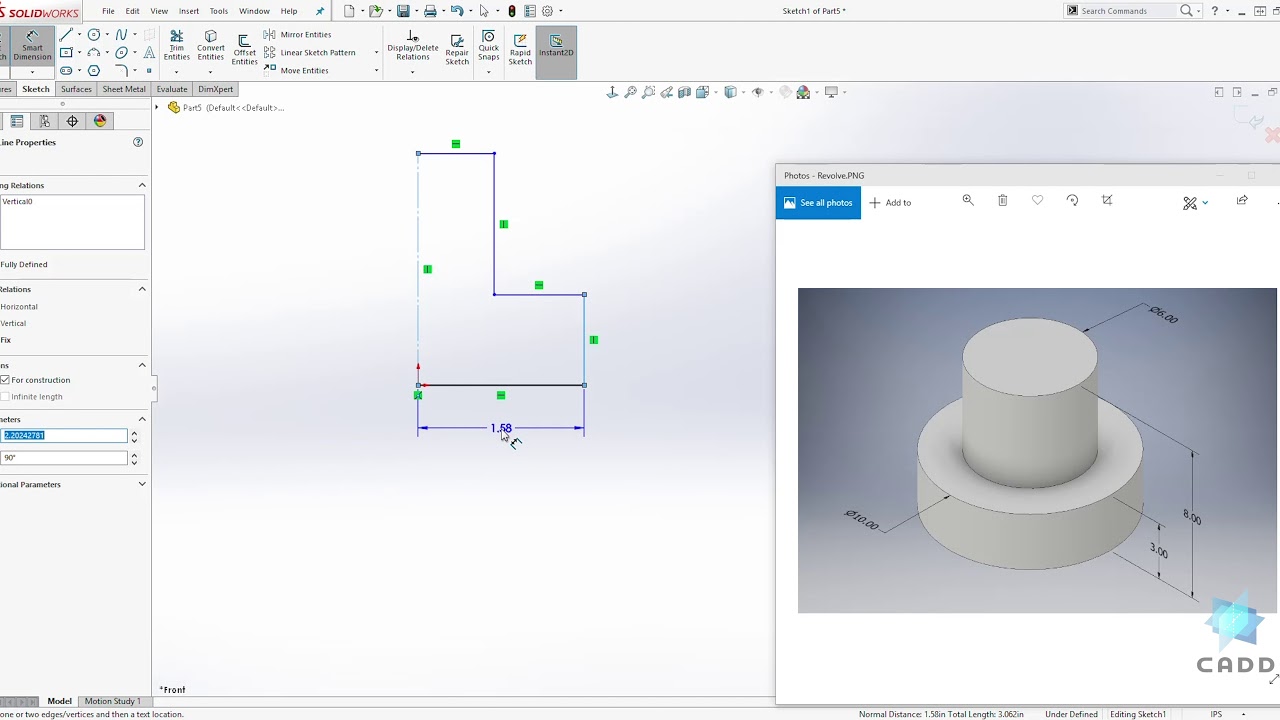The width and height of the screenshot is (1280, 720).
Task: Select the Straight Slot tool
Action: point(66,71)
